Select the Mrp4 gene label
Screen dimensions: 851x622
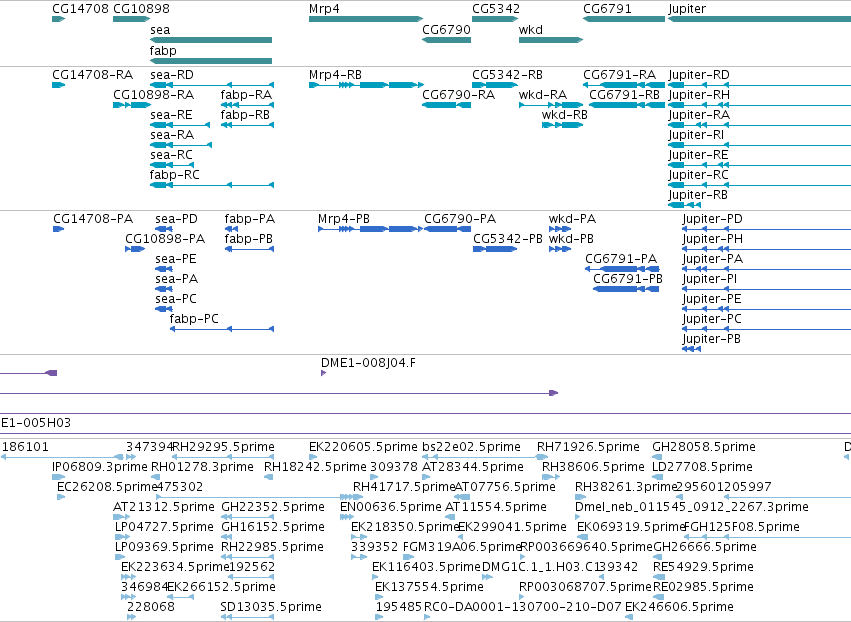(x=324, y=9)
